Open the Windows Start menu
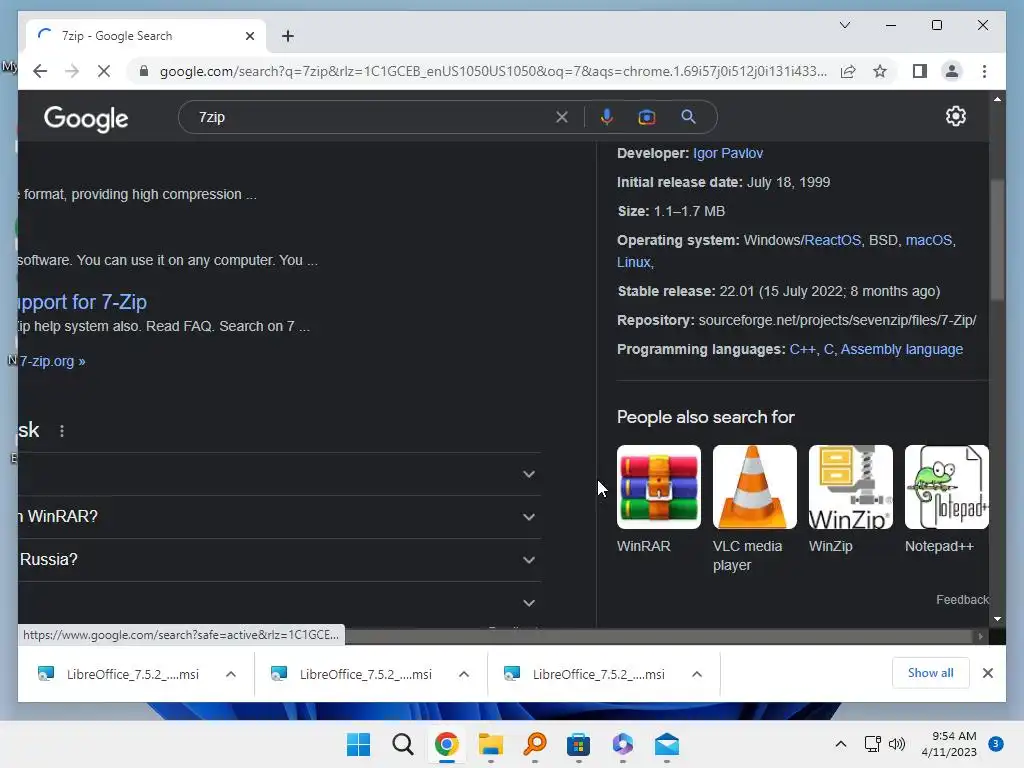 pyautogui.click(x=359, y=744)
